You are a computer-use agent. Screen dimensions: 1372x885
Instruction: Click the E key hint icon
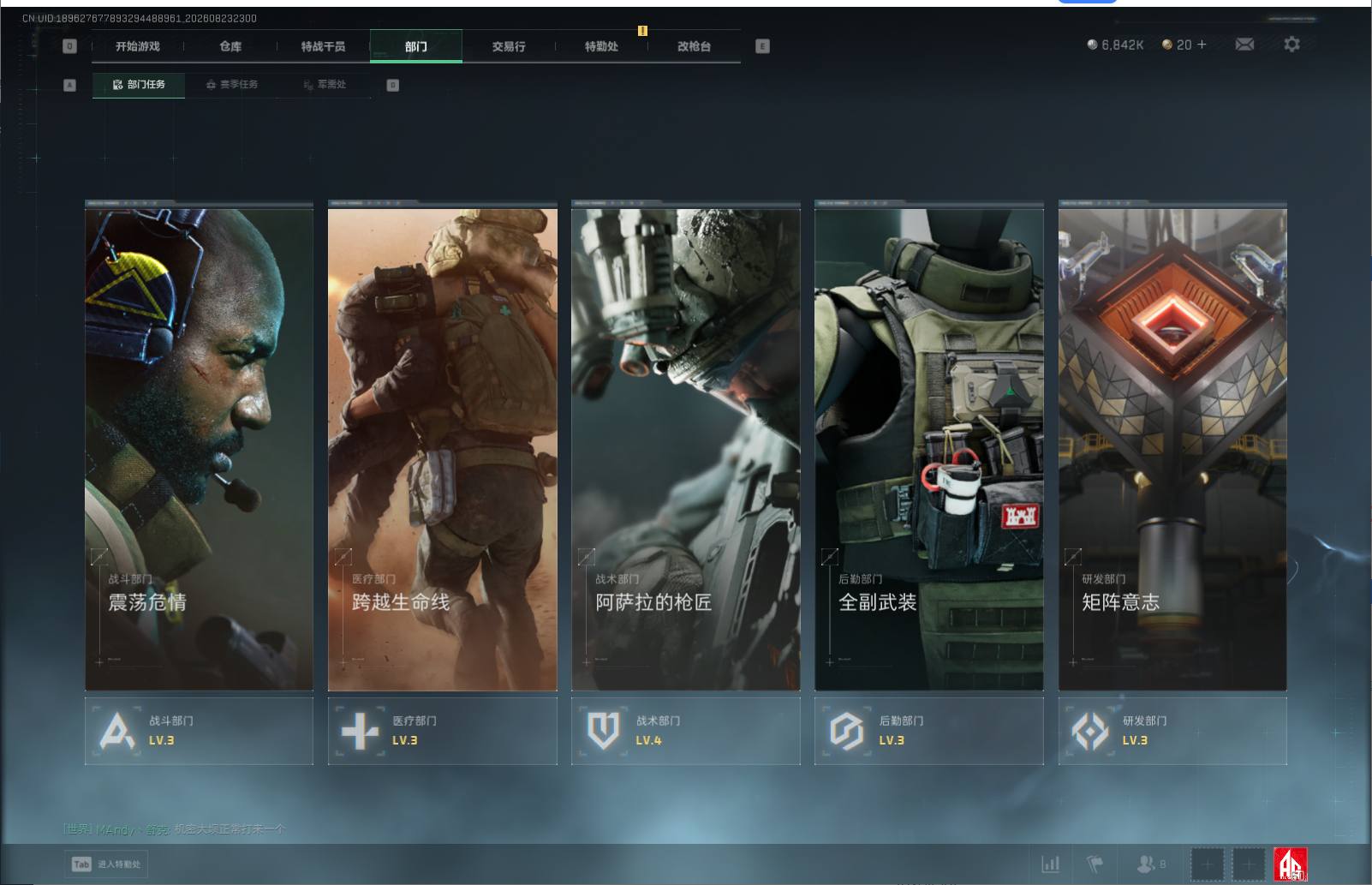point(762,46)
